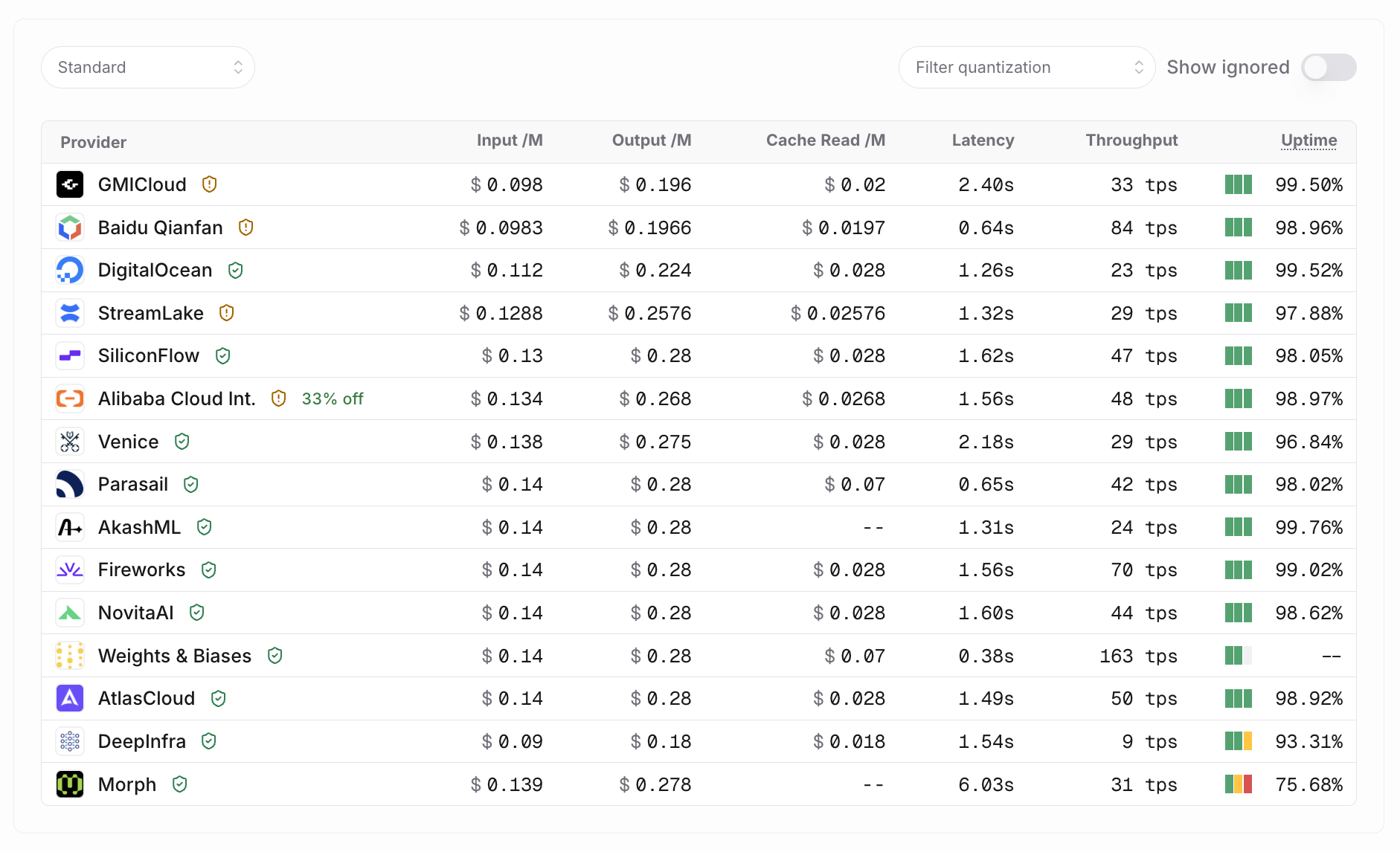Click the 0.38s latency value
The height and width of the screenshot is (852, 1400).
986,656
